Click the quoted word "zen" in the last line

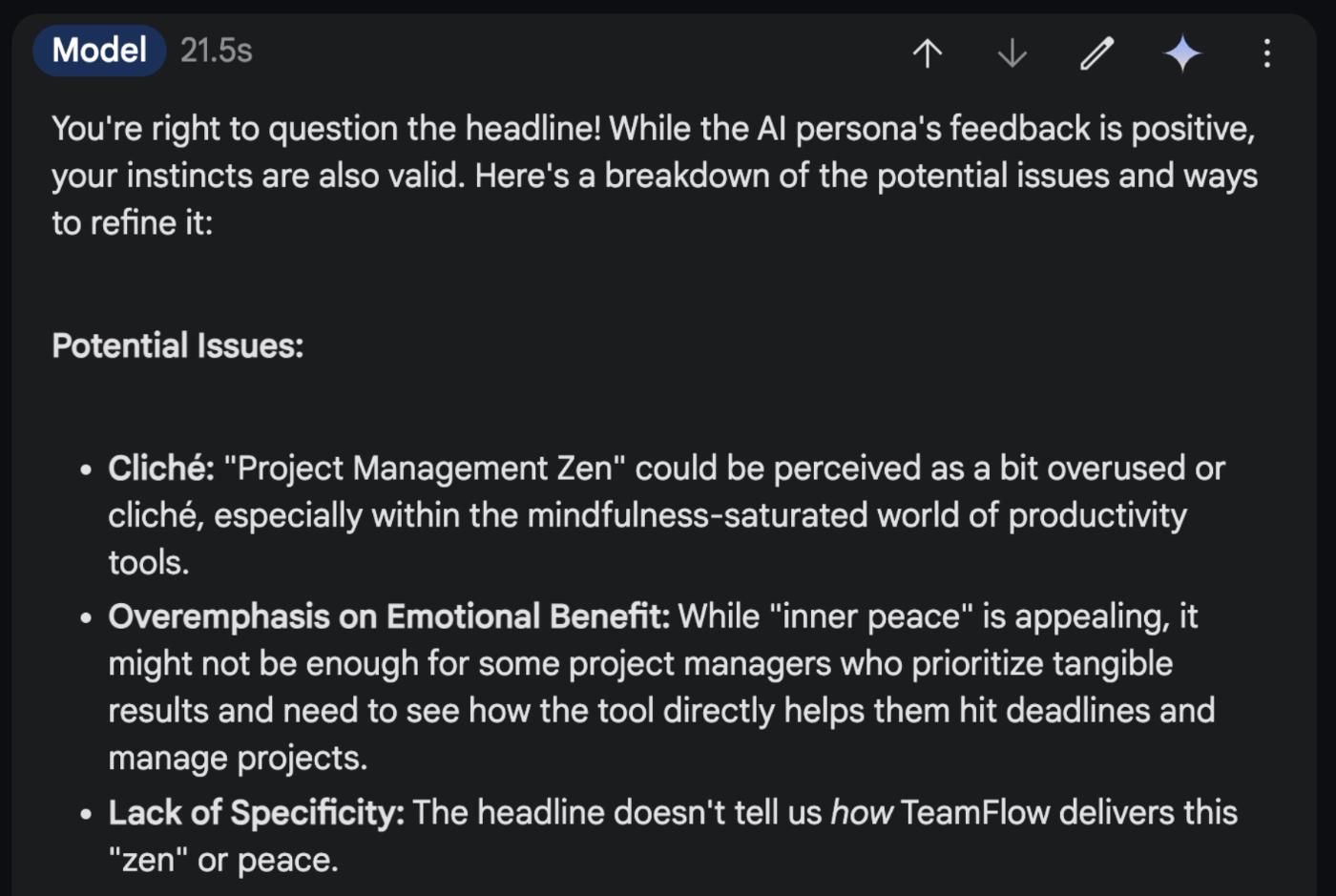148,860
